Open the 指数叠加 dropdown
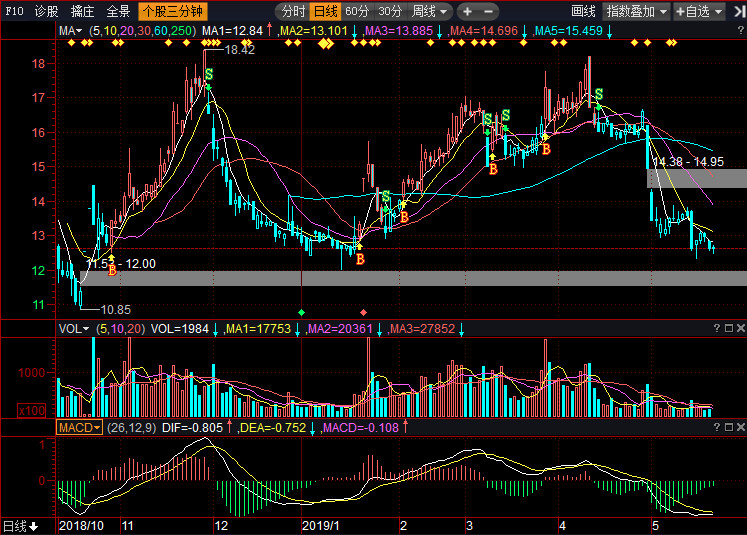 click(x=636, y=11)
